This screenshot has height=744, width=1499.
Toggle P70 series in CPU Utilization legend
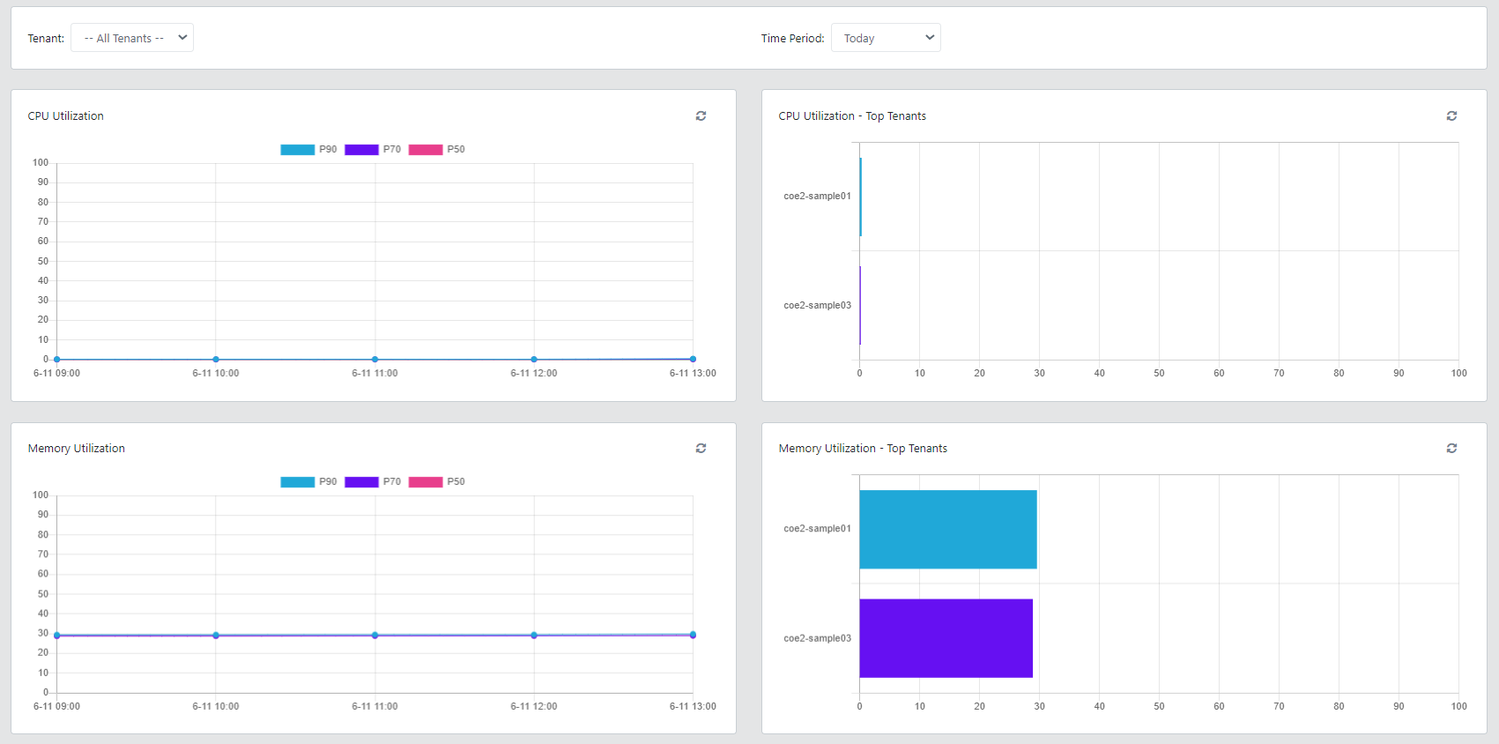point(373,150)
